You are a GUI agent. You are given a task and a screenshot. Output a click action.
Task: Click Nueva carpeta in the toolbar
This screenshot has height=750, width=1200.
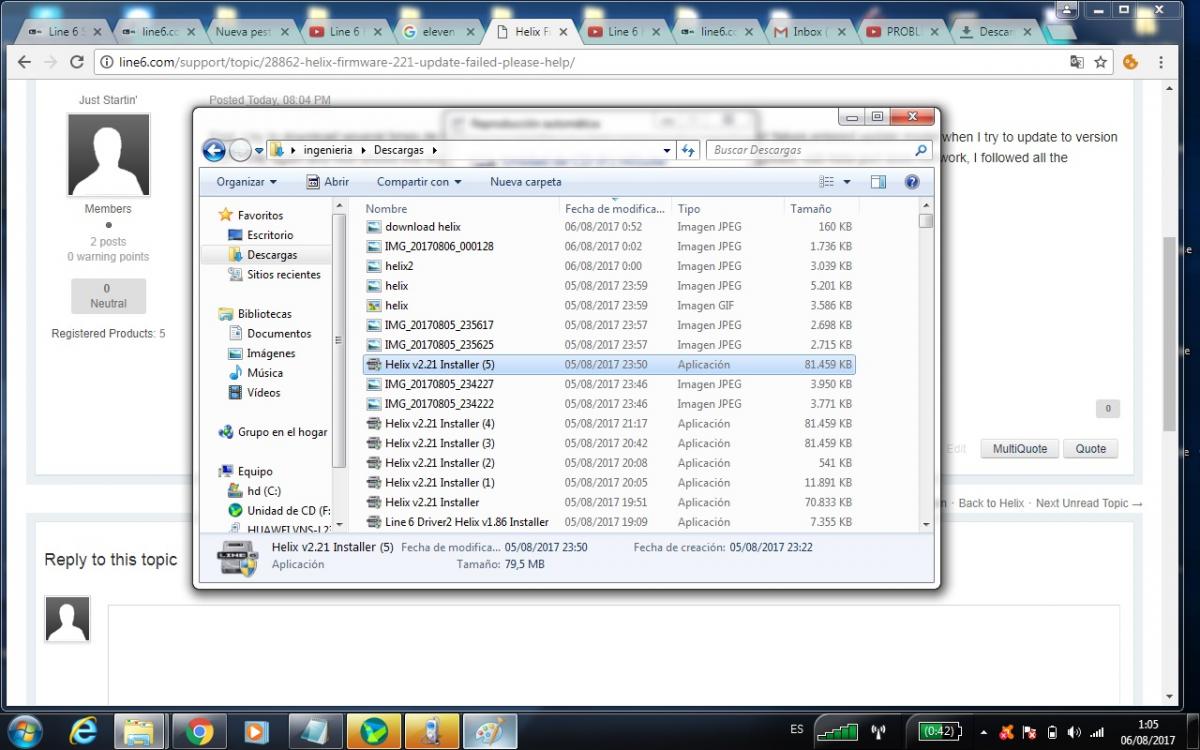(526, 182)
